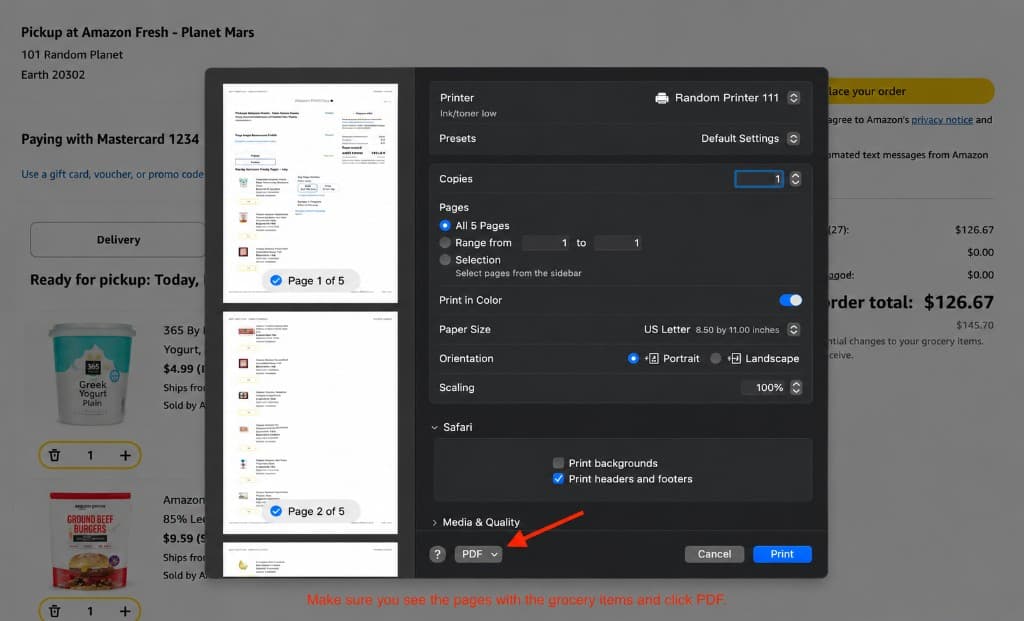Open the Default Settings presets dropdown
Viewport: 1024px width, 621px height.
[x=793, y=138]
